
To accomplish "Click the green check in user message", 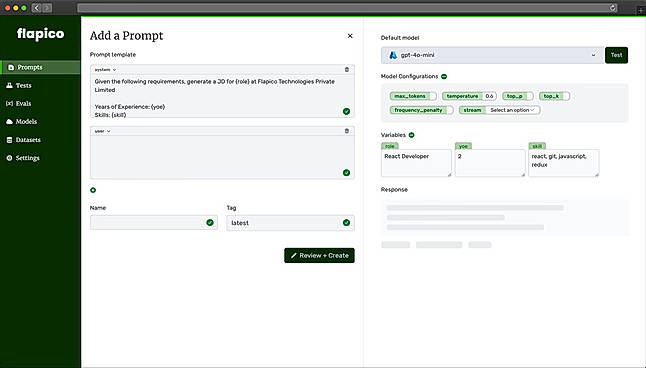I will (x=346, y=173).
